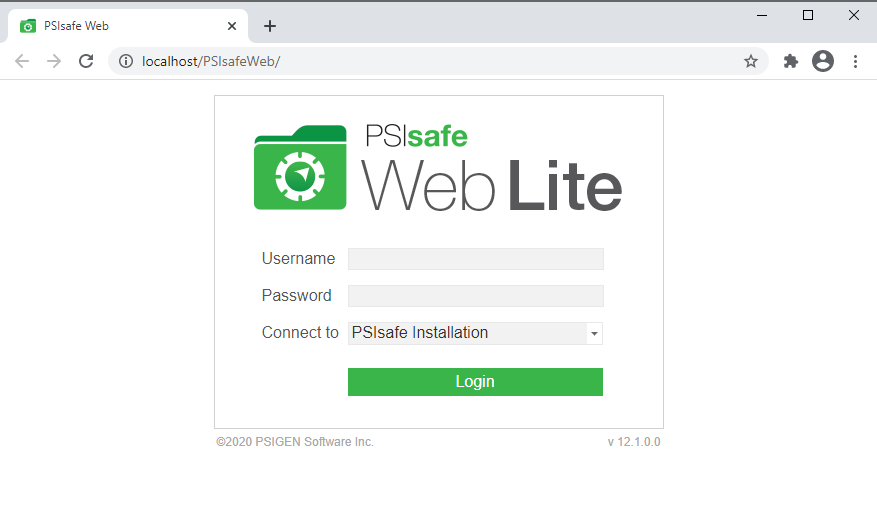Click the browser back arrow
Screen dimensions: 877x524
click(x=22, y=61)
